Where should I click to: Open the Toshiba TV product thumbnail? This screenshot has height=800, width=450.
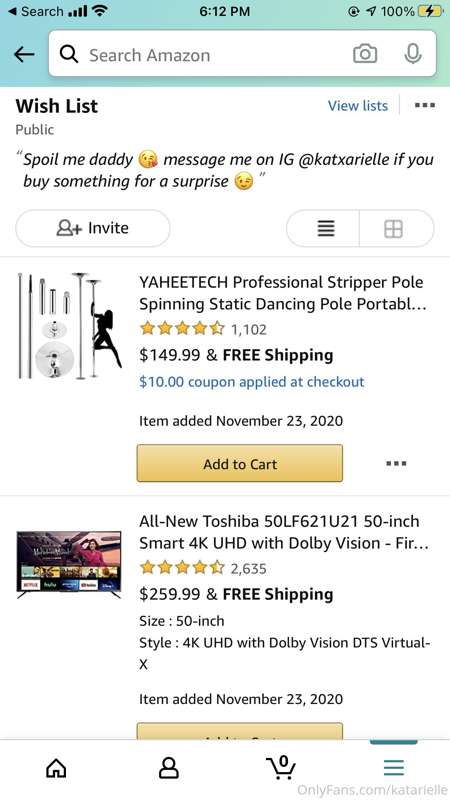tap(69, 564)
